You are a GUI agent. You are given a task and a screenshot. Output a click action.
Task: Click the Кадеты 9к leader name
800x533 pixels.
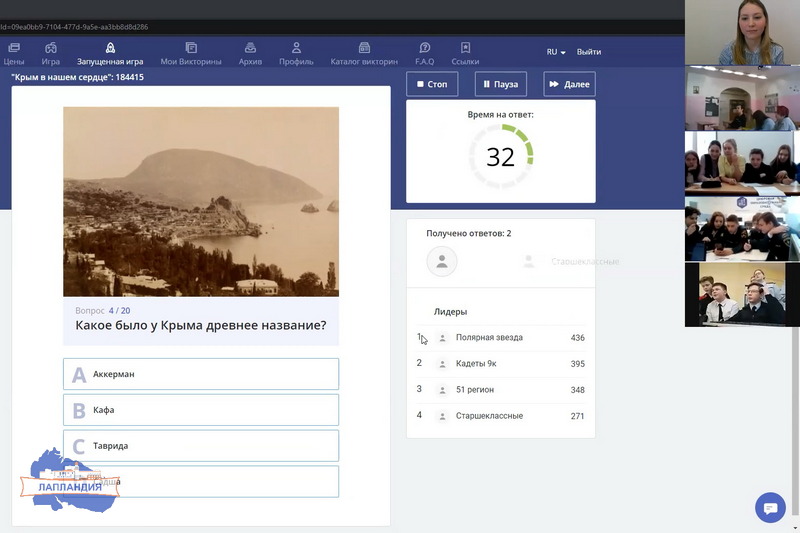coord(476,364)
